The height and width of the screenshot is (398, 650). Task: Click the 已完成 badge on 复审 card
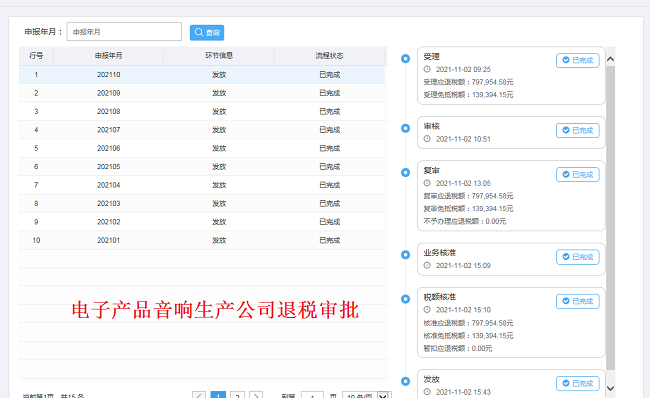tap(577, 175)
